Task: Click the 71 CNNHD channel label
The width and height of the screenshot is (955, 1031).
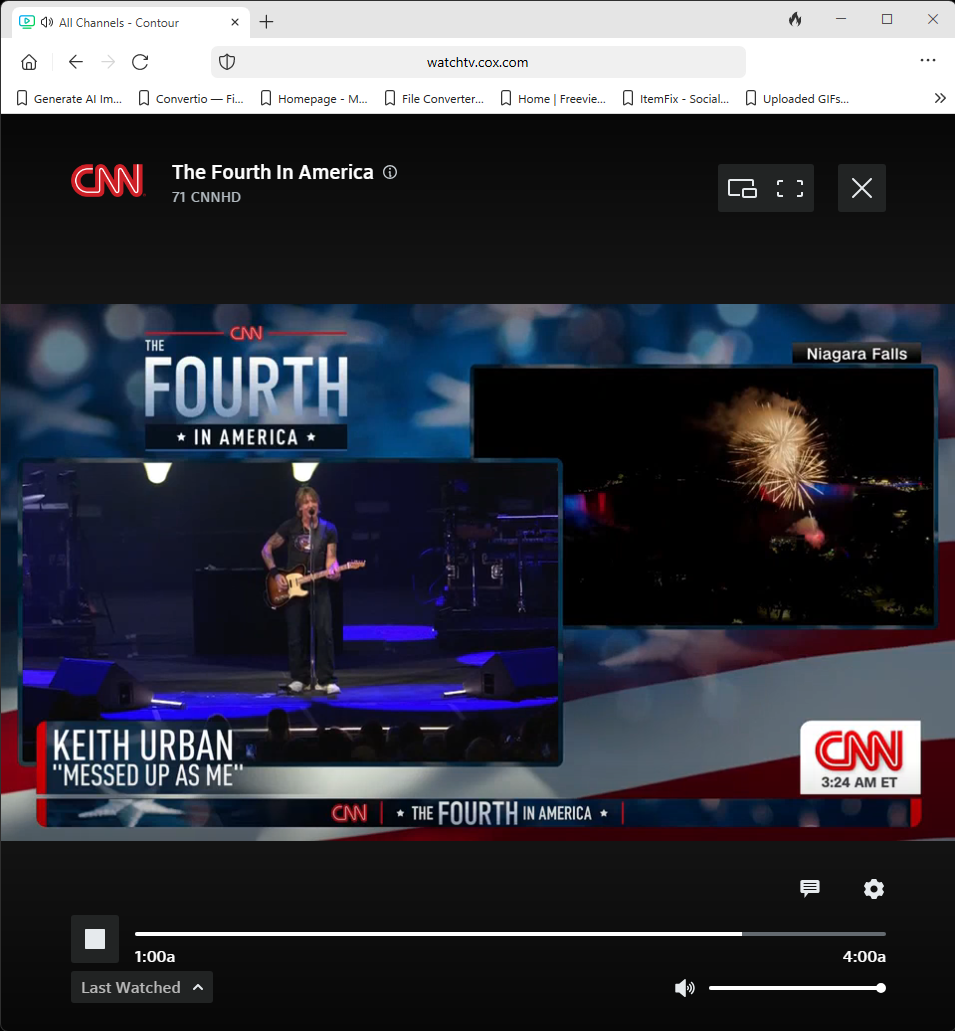Action: [x=206, y=197]
